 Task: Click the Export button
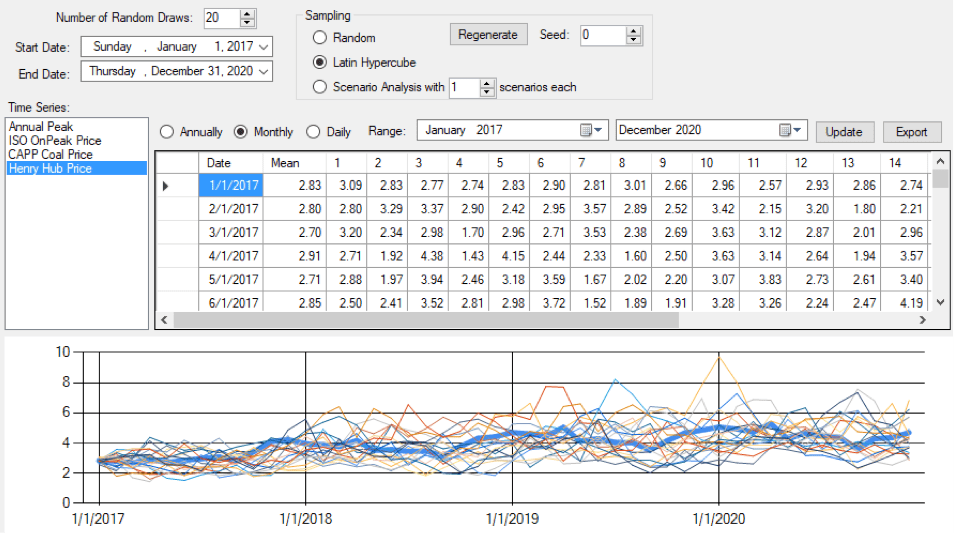tap(911, 132)
